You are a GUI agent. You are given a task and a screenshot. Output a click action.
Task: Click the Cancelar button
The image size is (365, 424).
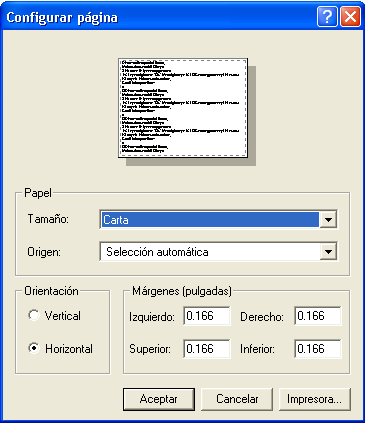pyautogui.click(x=237, y=399)
